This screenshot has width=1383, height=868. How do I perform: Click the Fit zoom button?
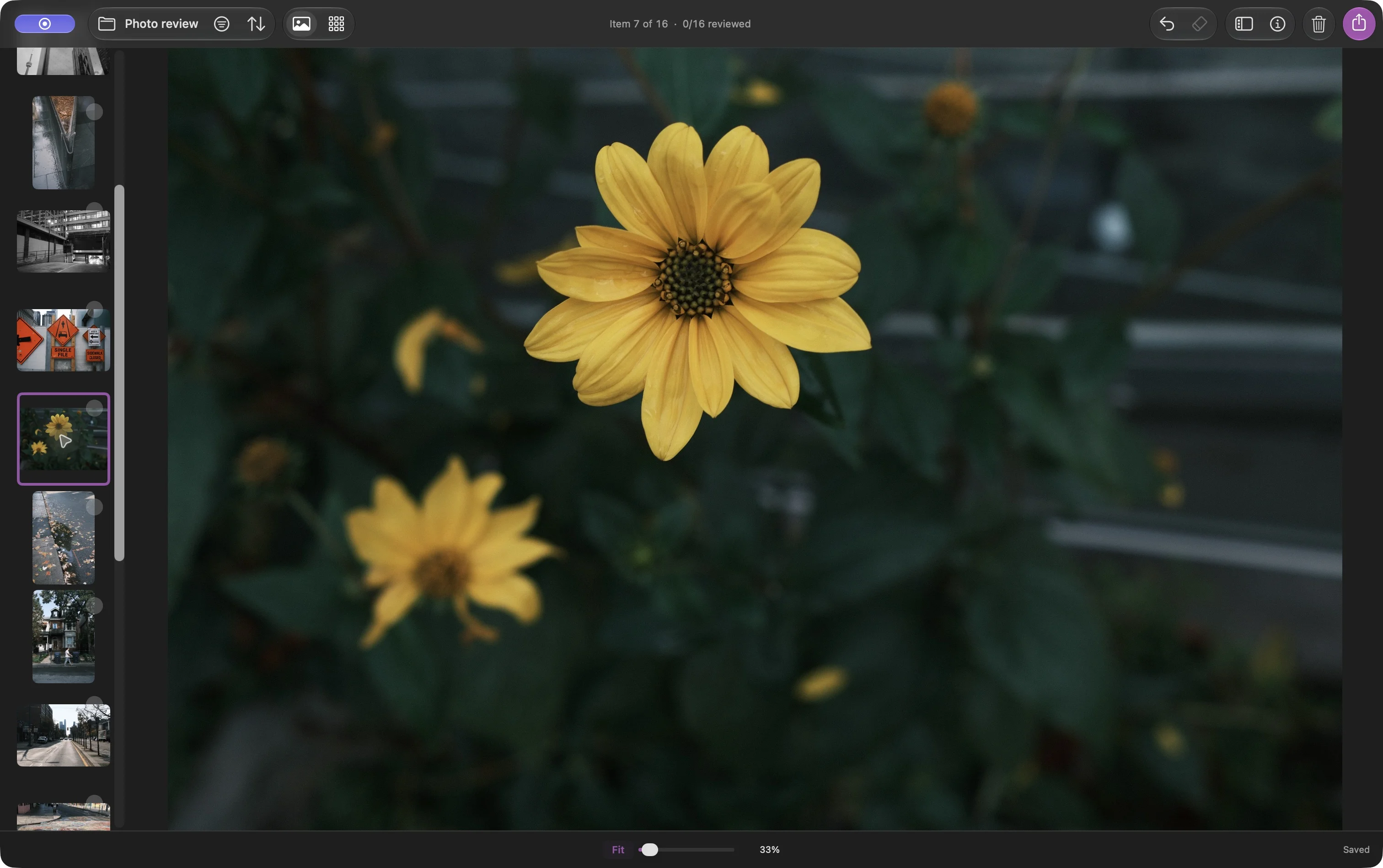(x=618, y=850)
